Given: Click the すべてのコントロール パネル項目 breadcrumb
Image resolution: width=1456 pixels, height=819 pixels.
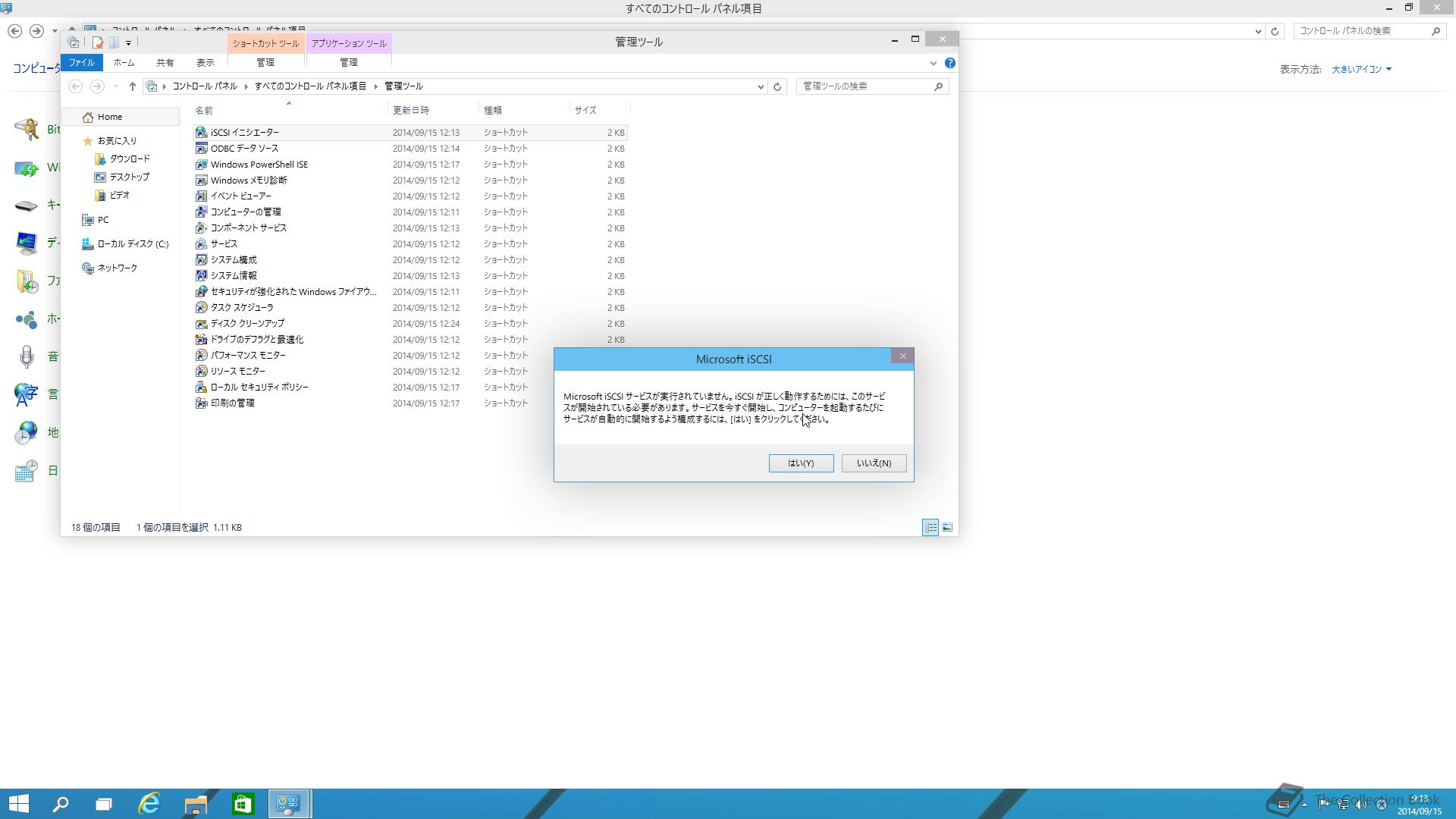Looking at the screenshot, I should coord(310,86).
